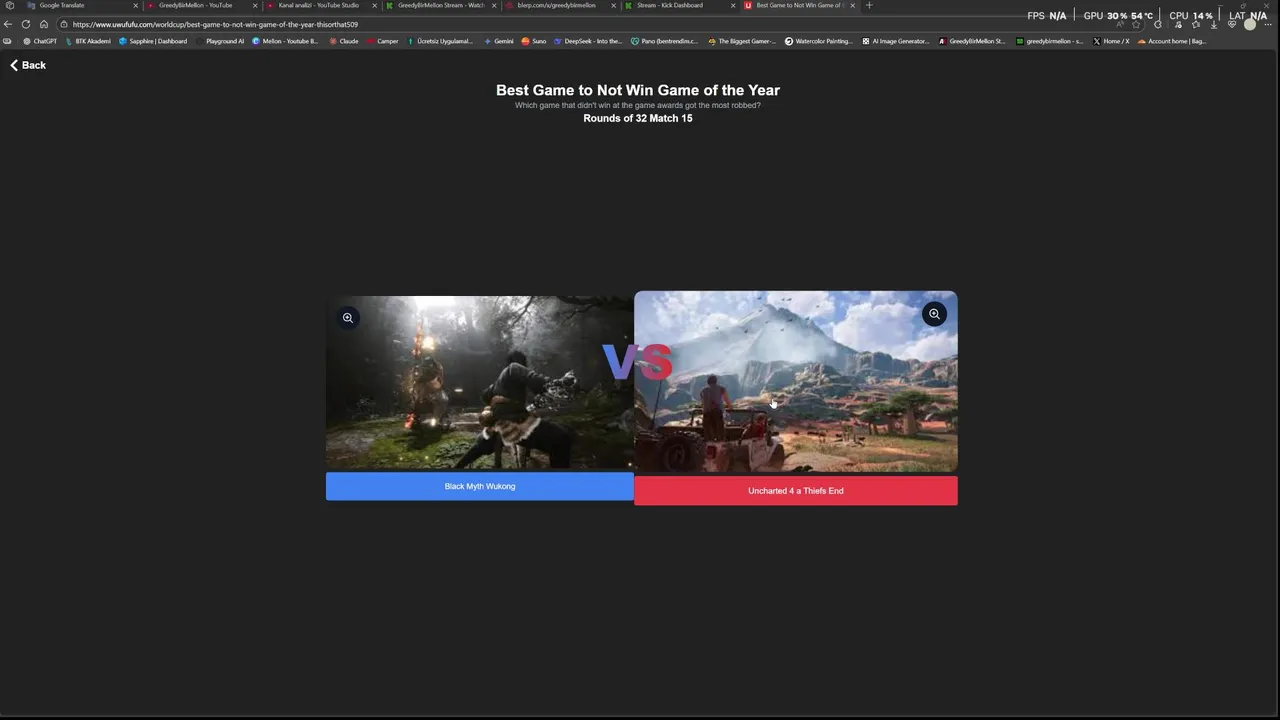This screenshot has width=1280, height=720.
Task: Zoom in on the Black Myth Wukong image
Action: click(348, 318)
